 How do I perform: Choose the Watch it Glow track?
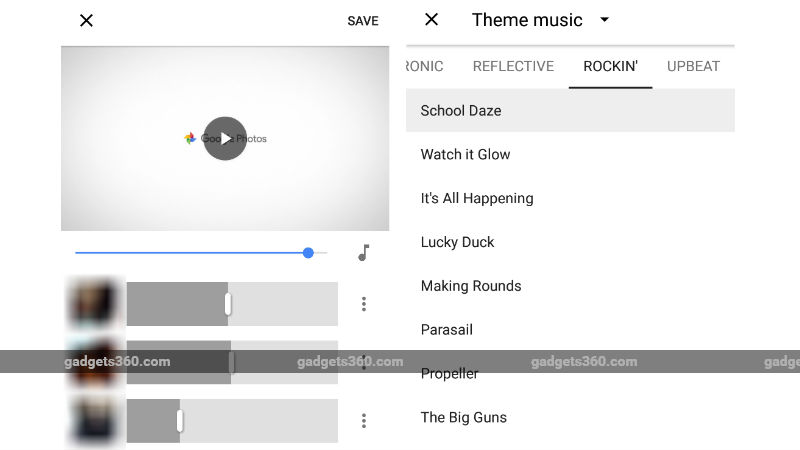pyautogui.click(x=465, y=154)
